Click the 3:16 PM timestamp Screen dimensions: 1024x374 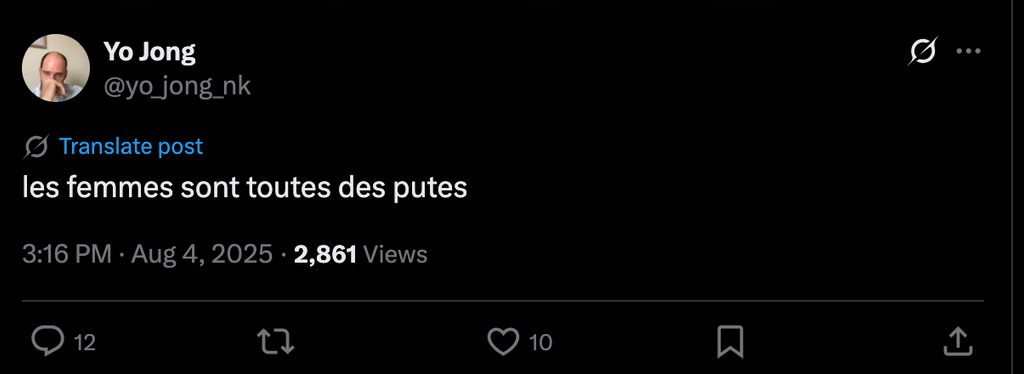(x=67, y=254)
